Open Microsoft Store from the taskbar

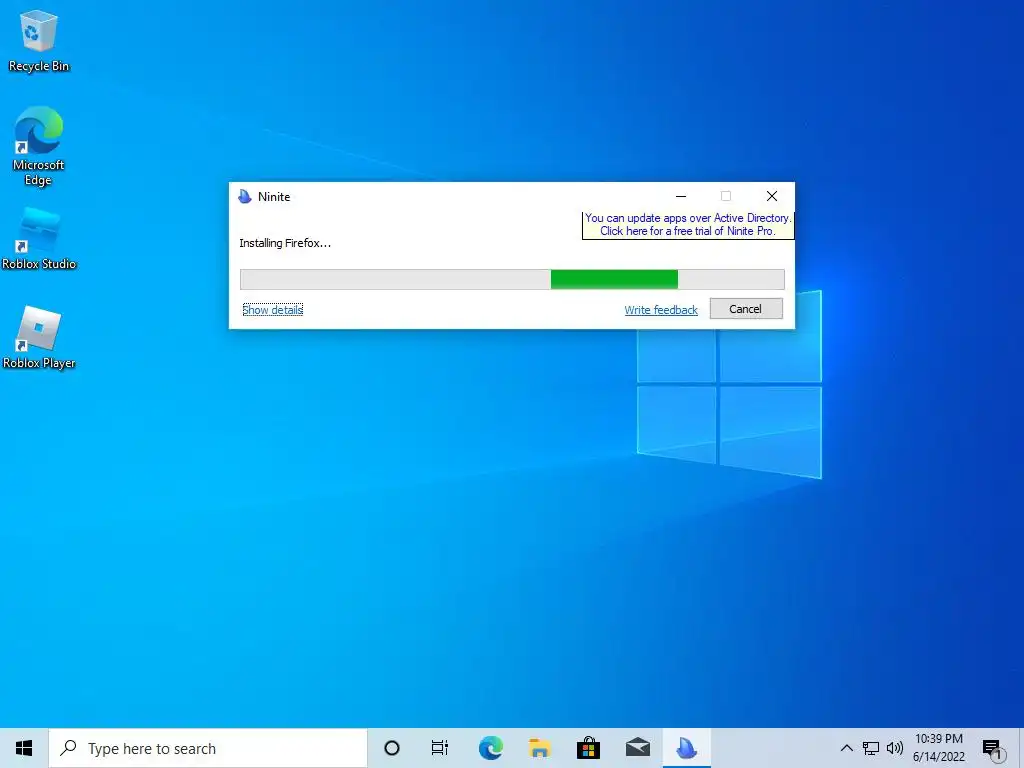588,748
